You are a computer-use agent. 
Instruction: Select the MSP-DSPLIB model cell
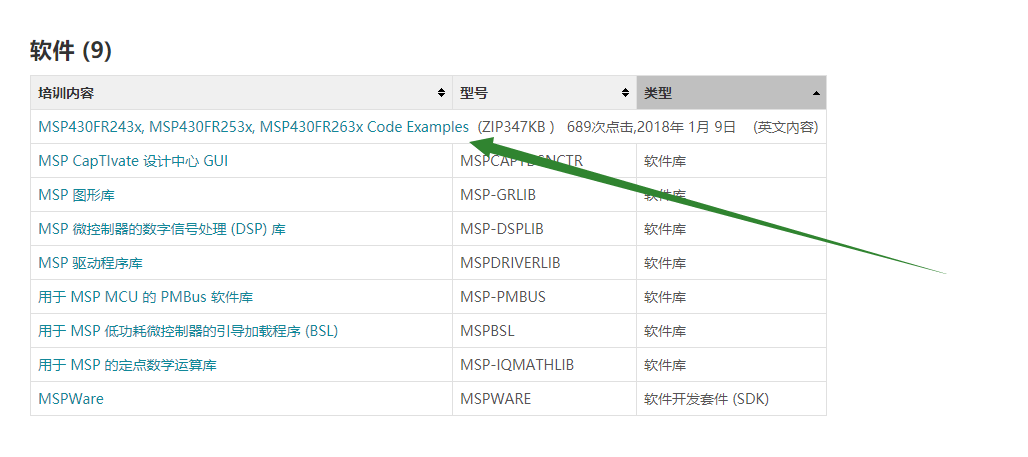pyautogui.click(x=544, y=229)
